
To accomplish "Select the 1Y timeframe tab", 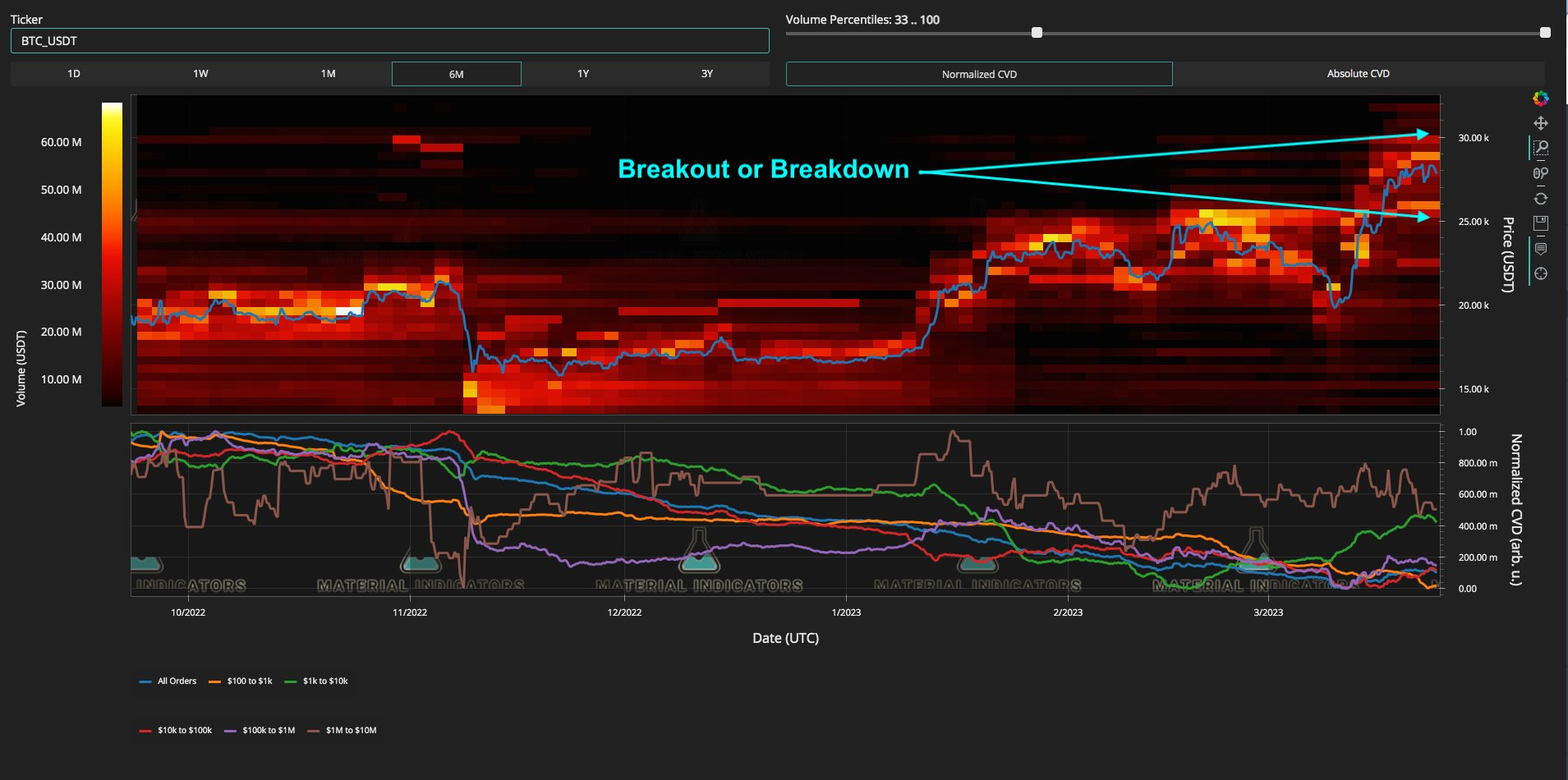I will (x=583, y=74).
